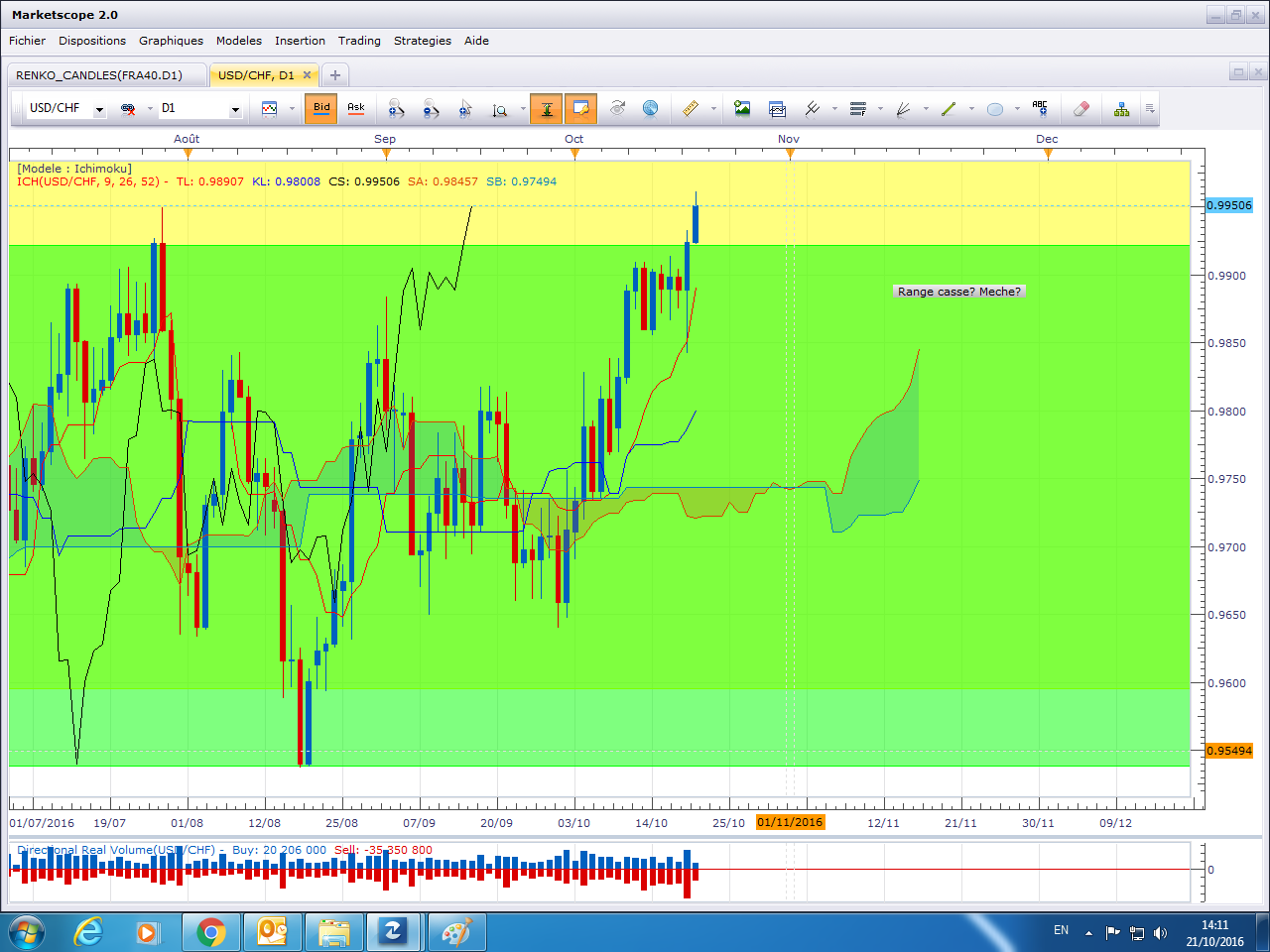This screenshot has height=952, width=1270.
Task: Click the 'Range casse? Meche?' chart label
Action: click(x=958, y=292)
